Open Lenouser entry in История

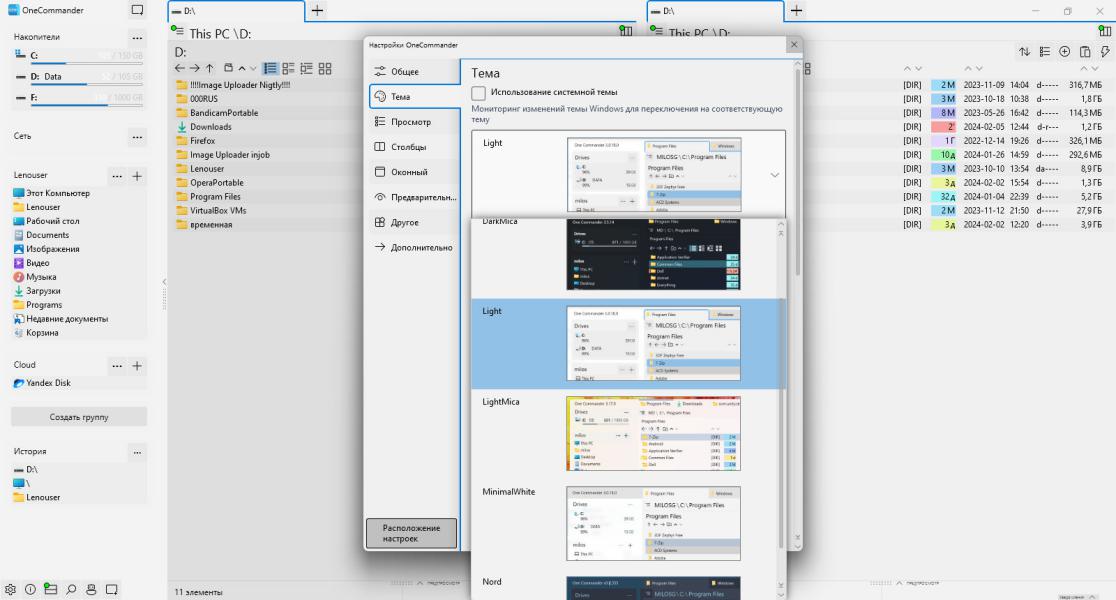(37, 498)
